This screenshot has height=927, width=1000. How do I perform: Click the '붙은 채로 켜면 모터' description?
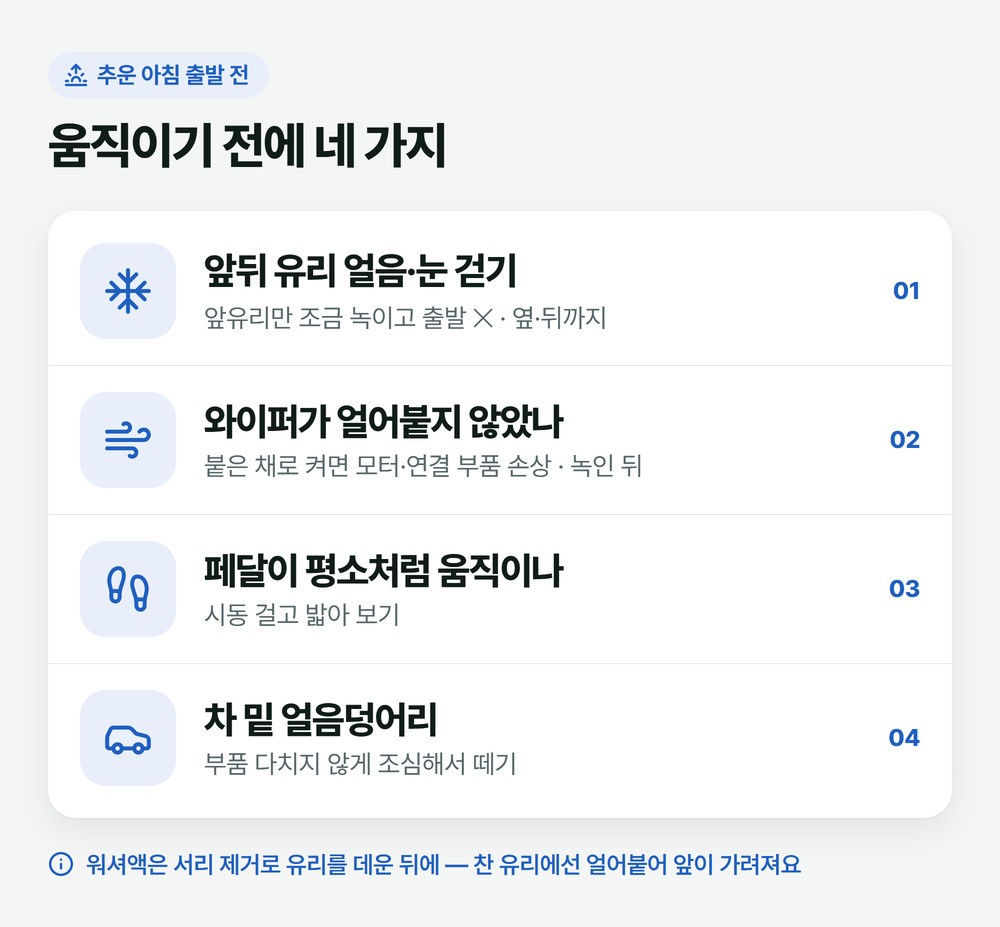[423, 466]
